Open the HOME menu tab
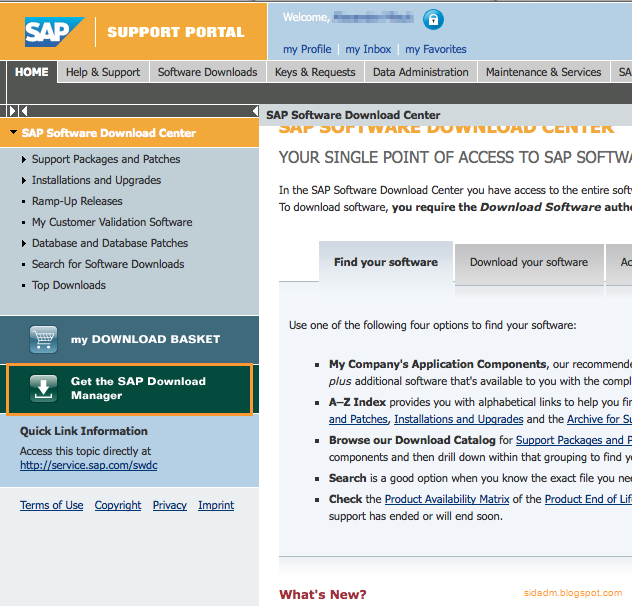The image size is (632, 606). tap(32, 72)
